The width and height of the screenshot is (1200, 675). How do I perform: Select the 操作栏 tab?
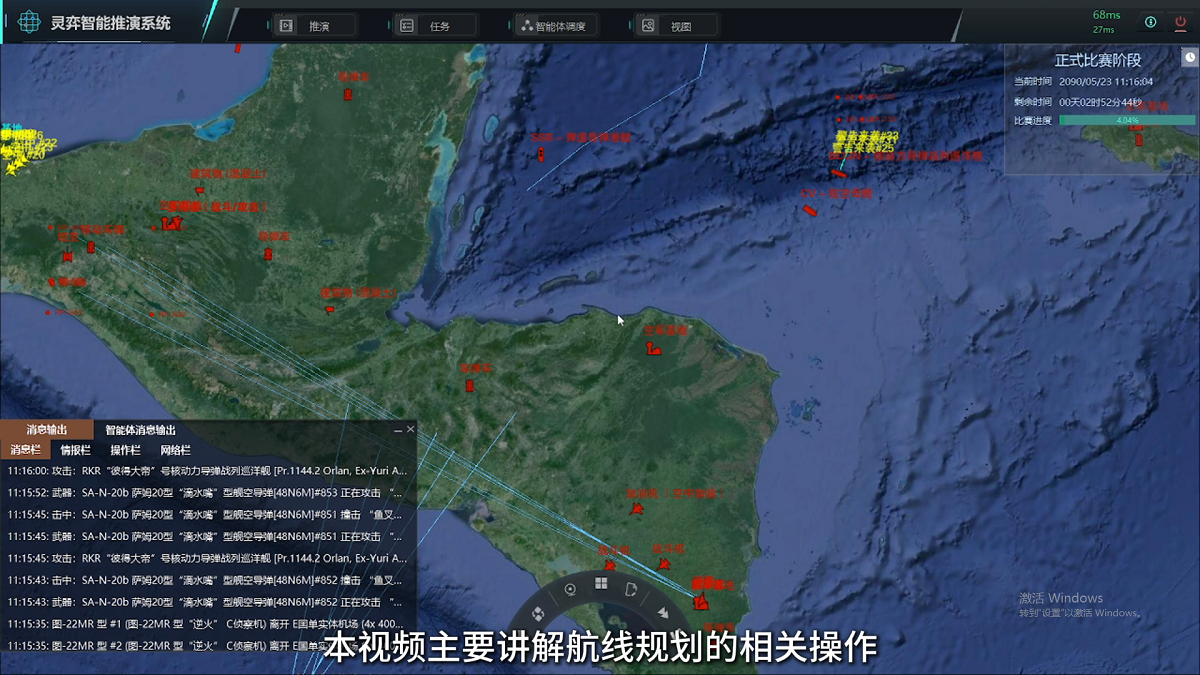click(125, 450)
